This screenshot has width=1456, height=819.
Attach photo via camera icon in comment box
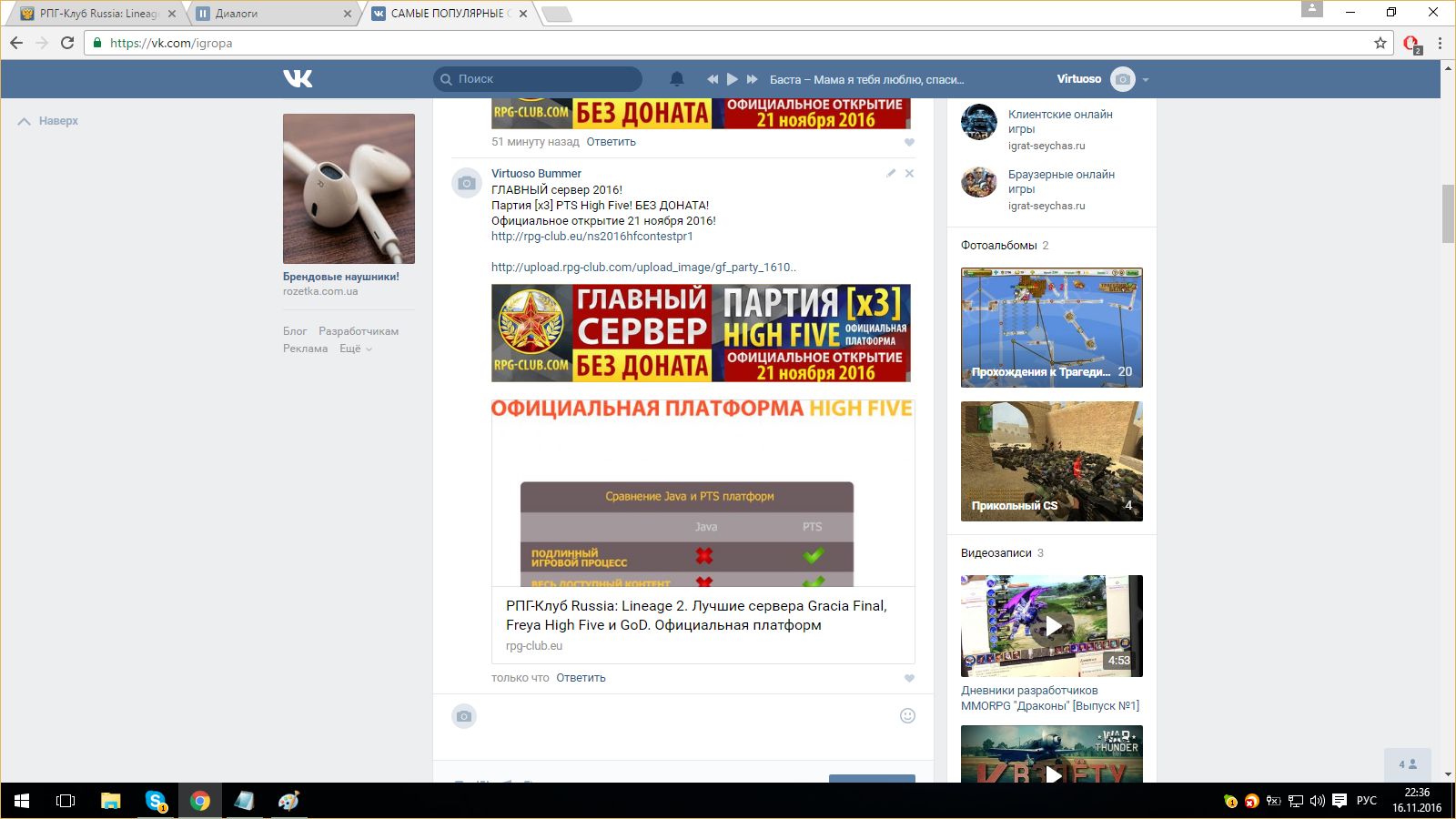(x=464, y=716)
